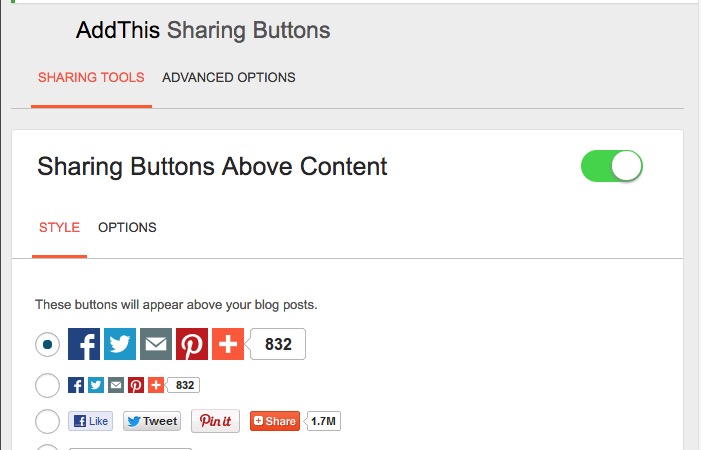The width and height of the screenshot is (701, 450).
Task: Click the large Twitter share icon
Action: [x=120, y=344]
